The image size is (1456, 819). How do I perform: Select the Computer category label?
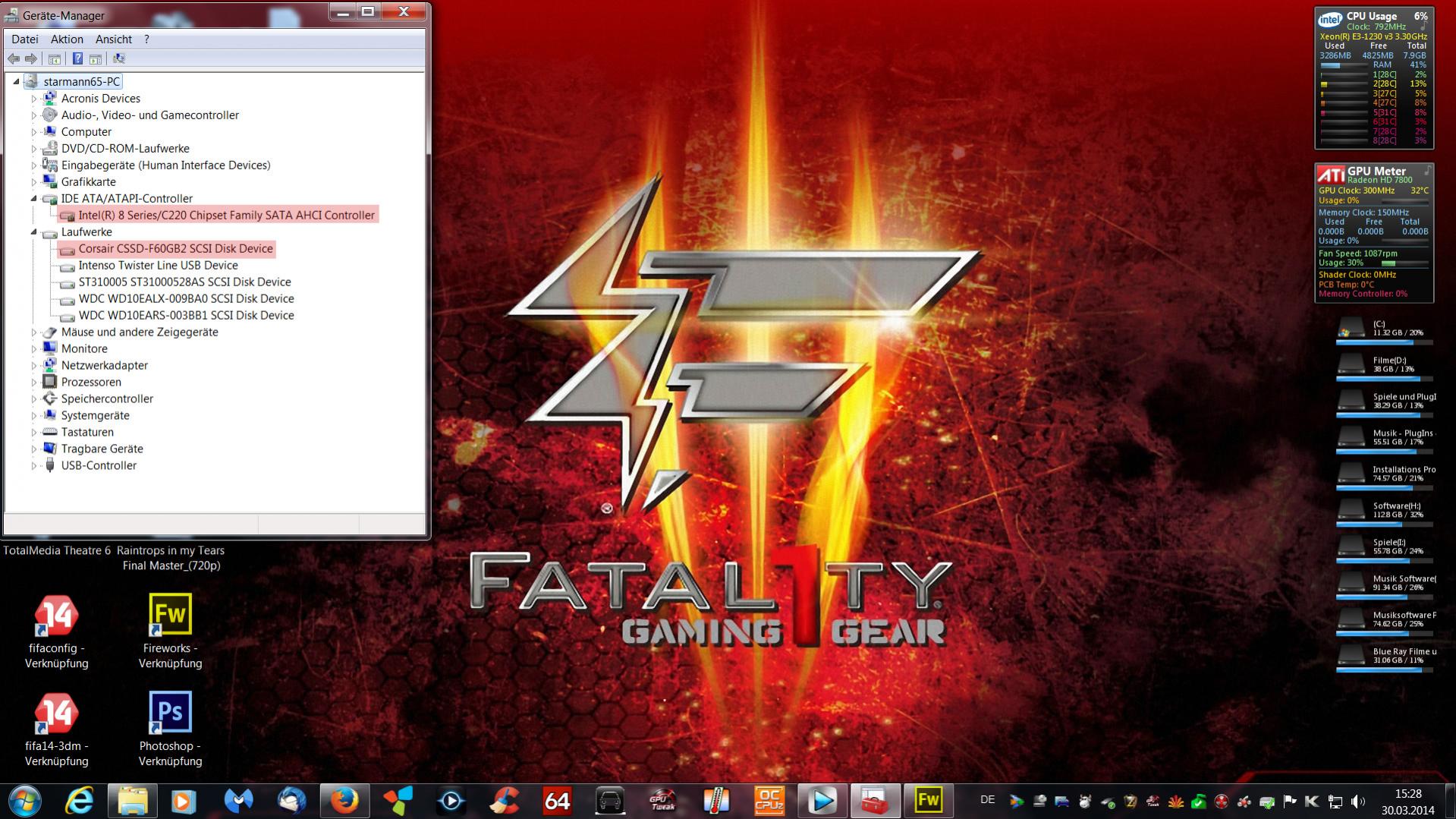click(x=86, y=132)
